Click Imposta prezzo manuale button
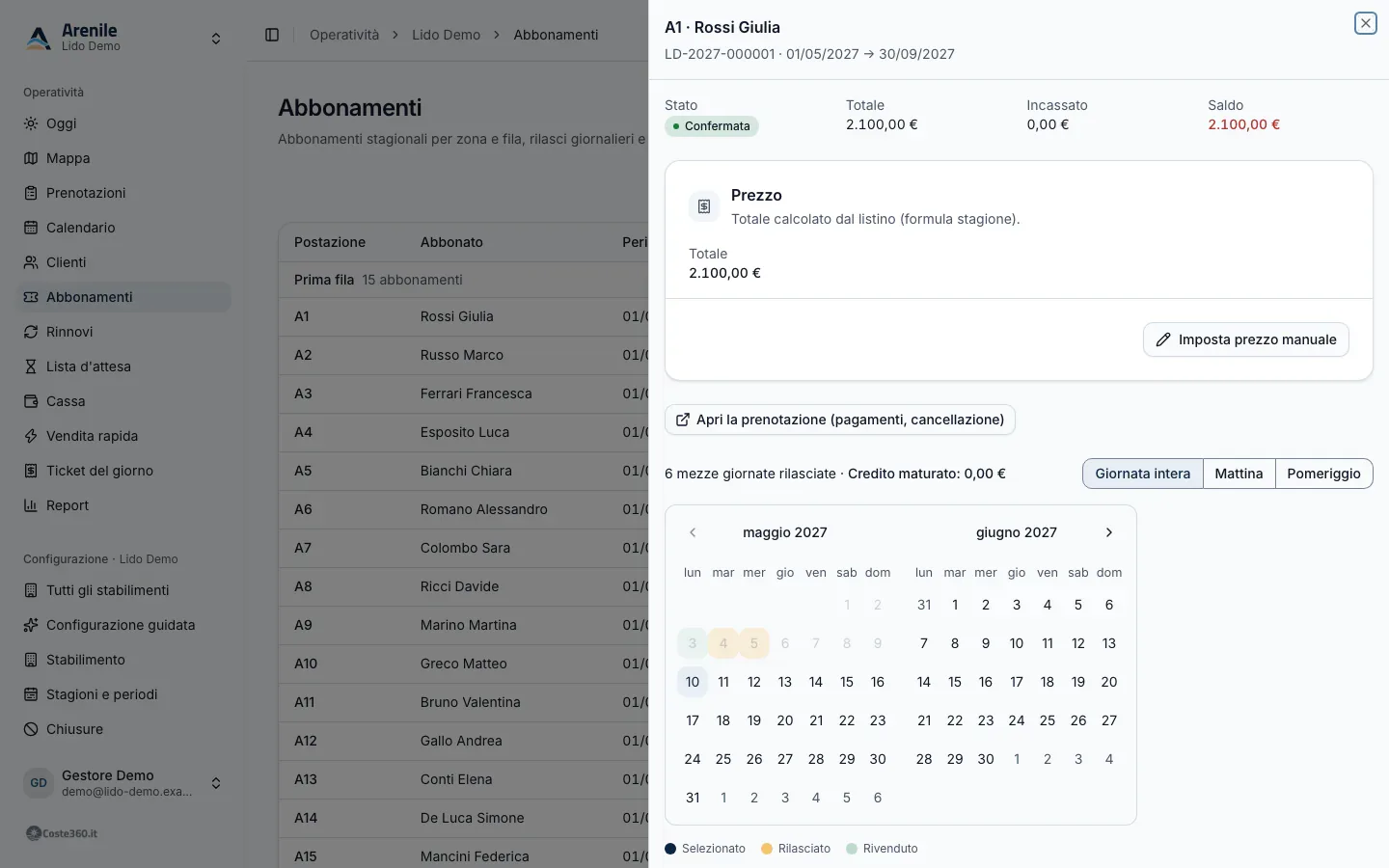The image size is (1389, 868). pyautogui.click(x=1245, y=339)
